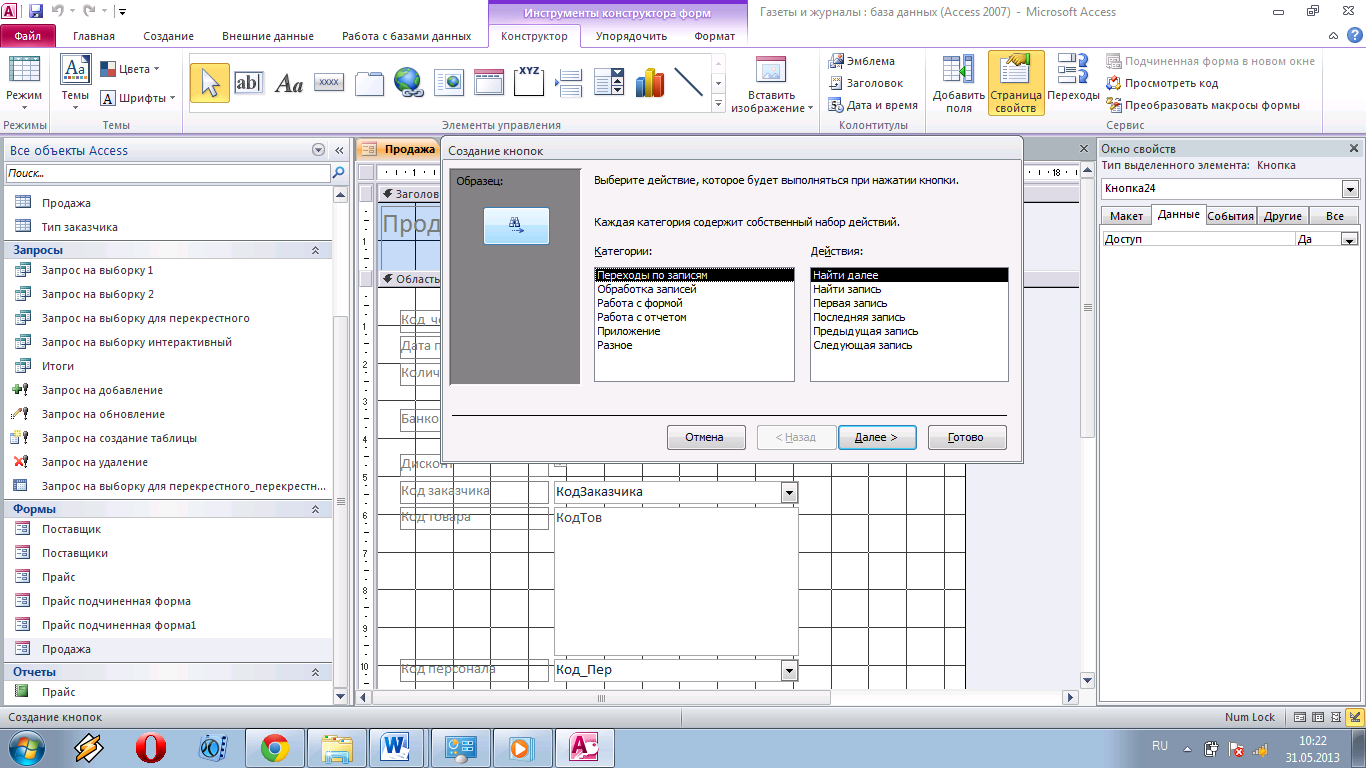Image resolution: width=1366 pixels, height=768 pixels.
Task: Open query Запрос на удаление
Action: [x=168, y=462]
